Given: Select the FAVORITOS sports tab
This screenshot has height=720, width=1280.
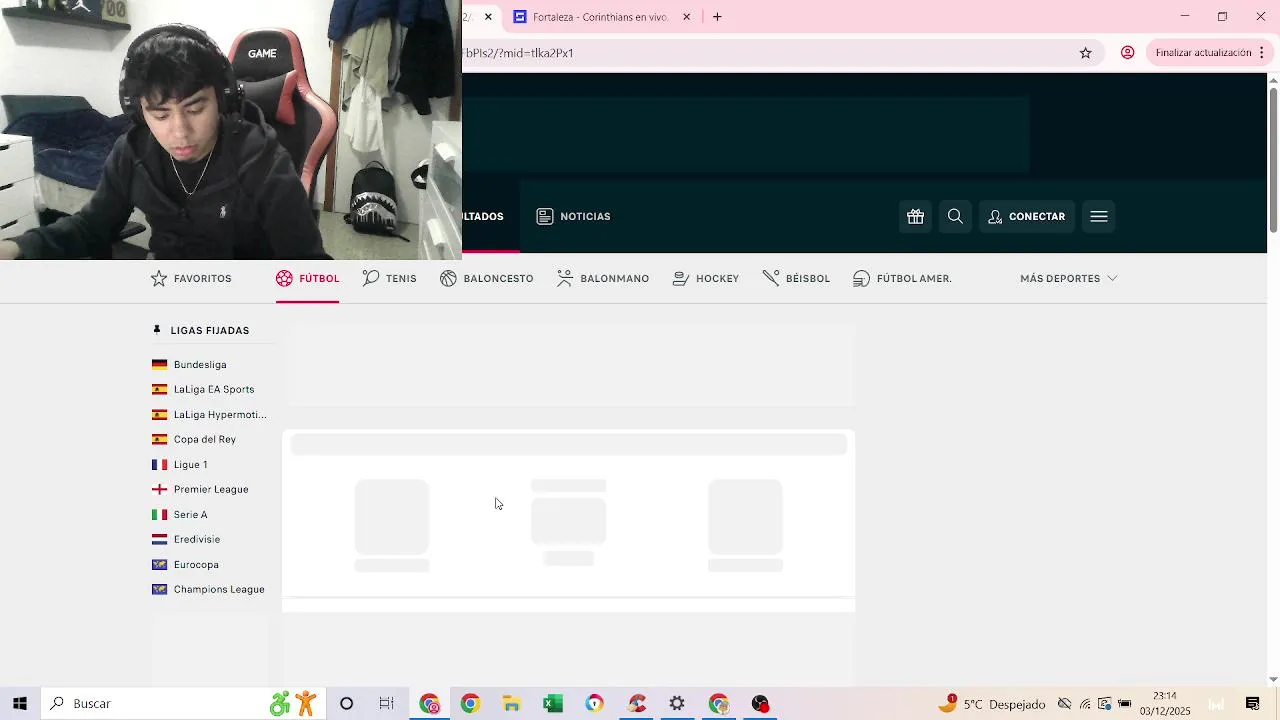Looking at the screenshot, I should tap(191, 278).
